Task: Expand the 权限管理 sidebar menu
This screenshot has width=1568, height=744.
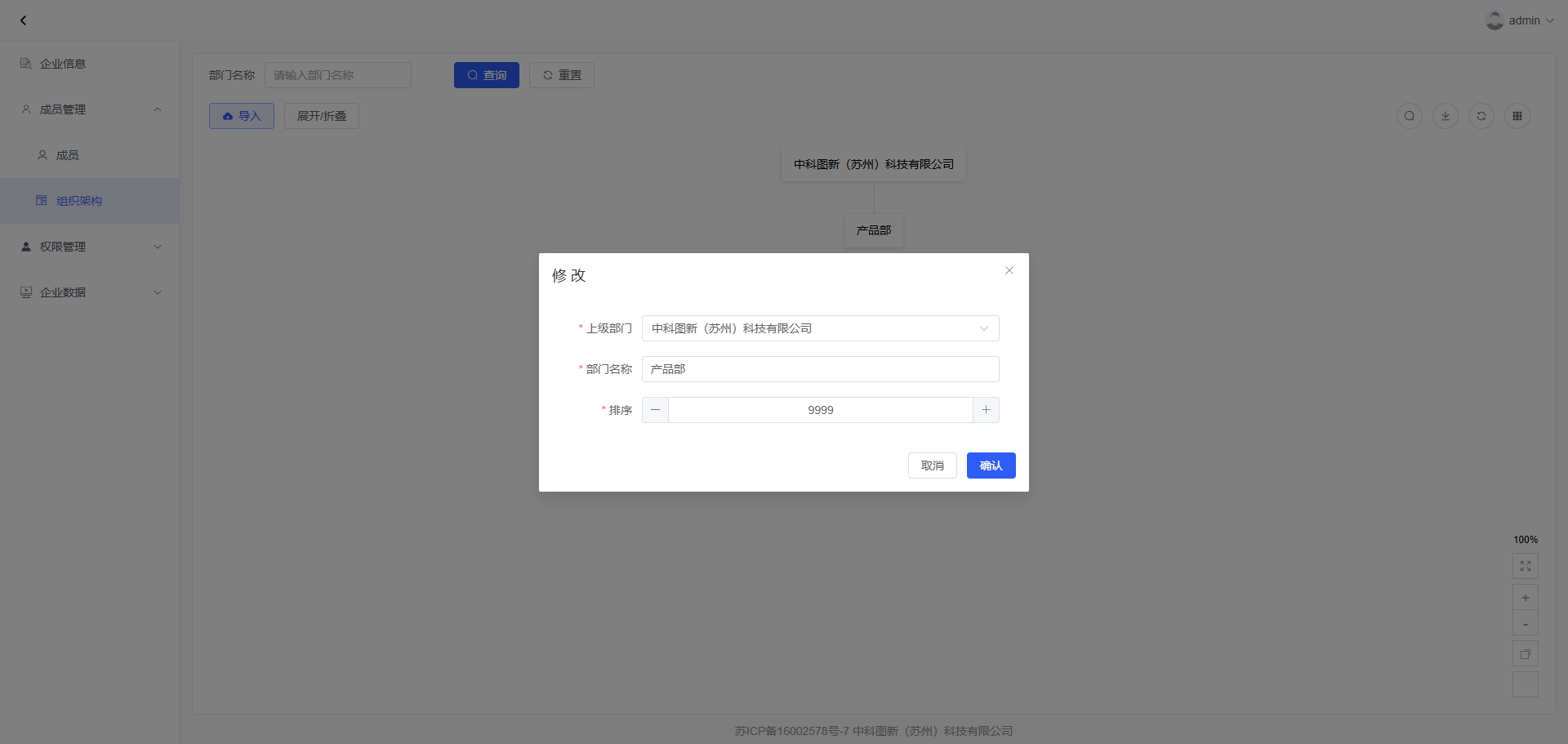Action: [x=90, y=247]
